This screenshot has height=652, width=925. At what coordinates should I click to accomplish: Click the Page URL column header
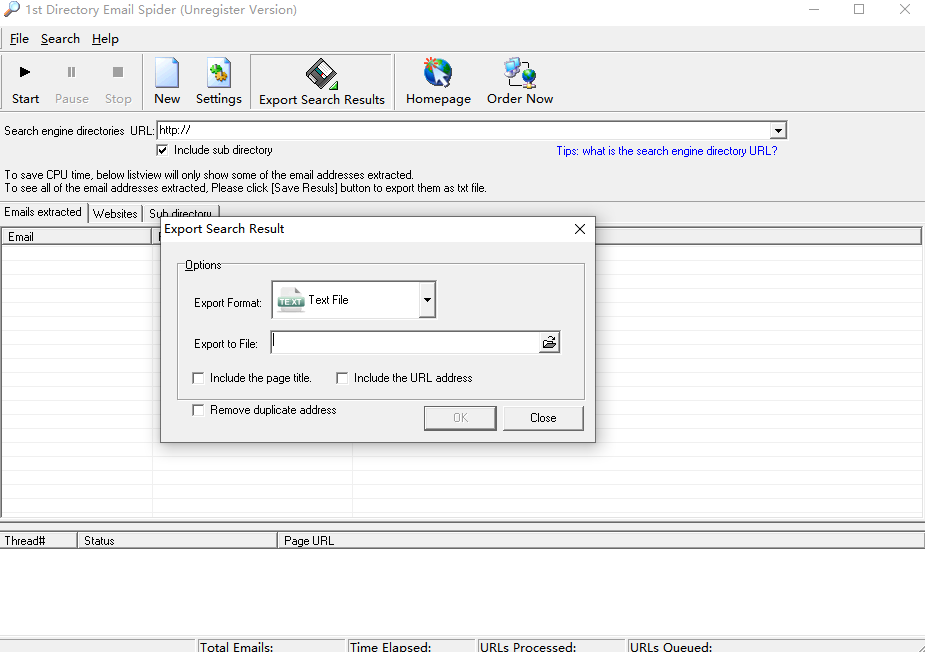[x=601, y=540]
